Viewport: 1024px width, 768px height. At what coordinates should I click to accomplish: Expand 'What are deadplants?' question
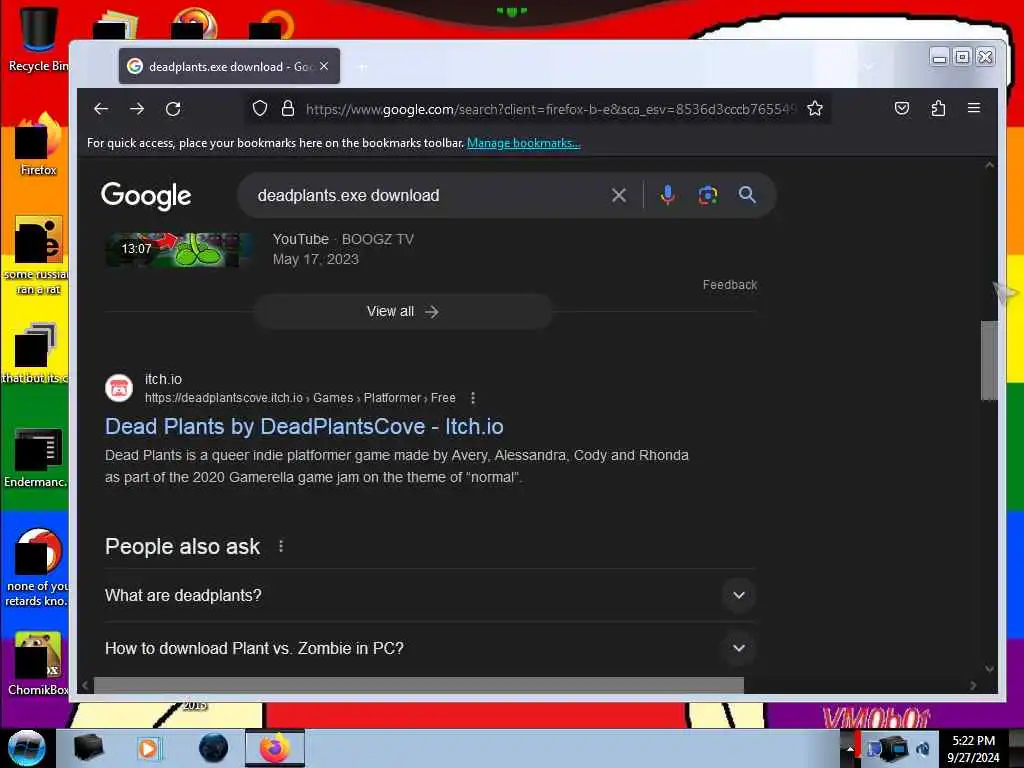[x=430, y=595]
